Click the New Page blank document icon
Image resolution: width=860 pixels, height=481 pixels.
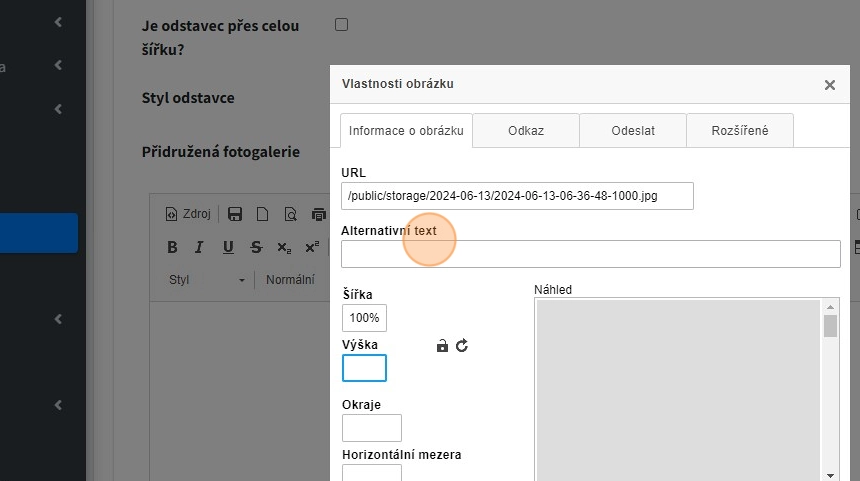click(x=263, y=214)
